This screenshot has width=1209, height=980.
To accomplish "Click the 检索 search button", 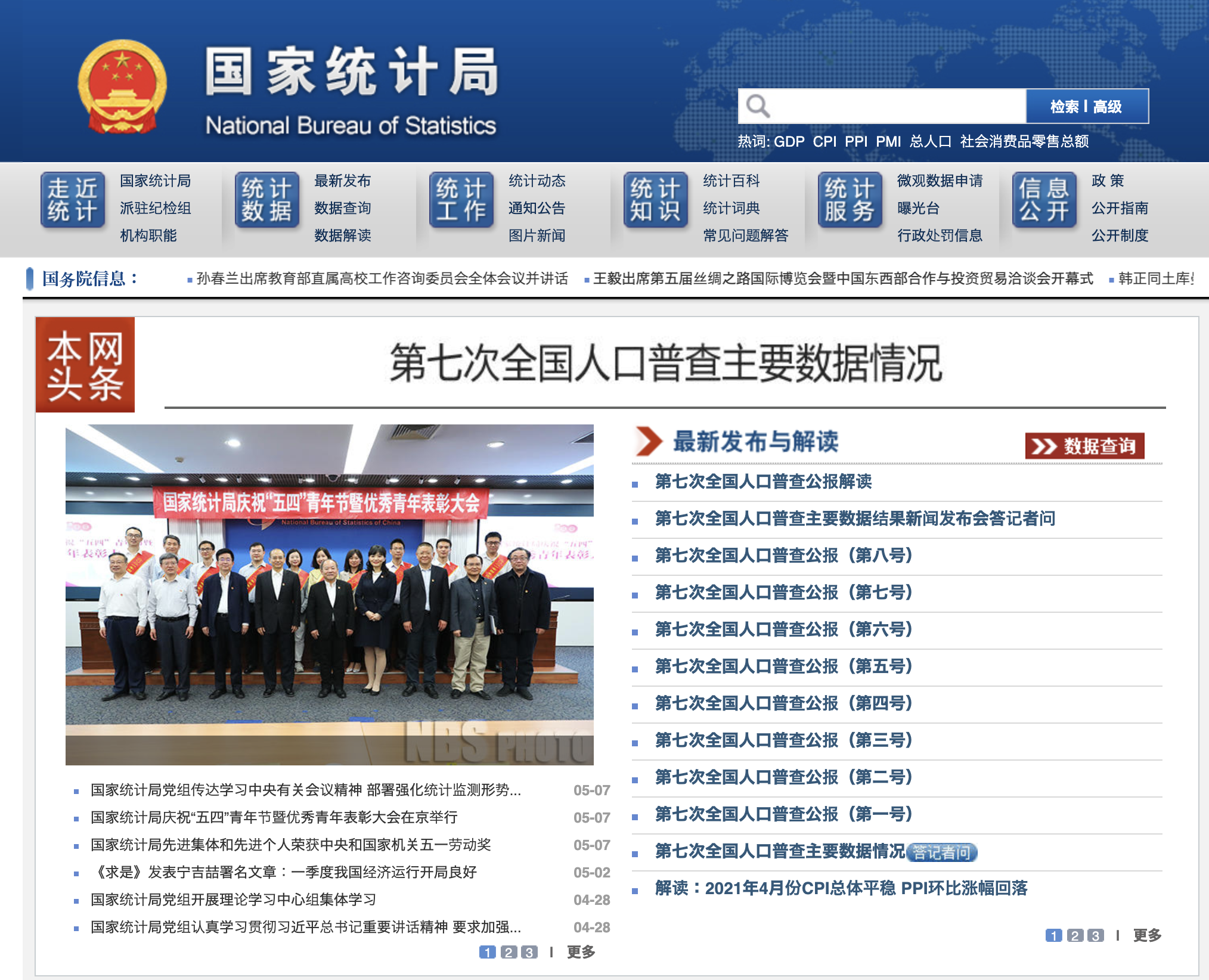I will 1065,107.
